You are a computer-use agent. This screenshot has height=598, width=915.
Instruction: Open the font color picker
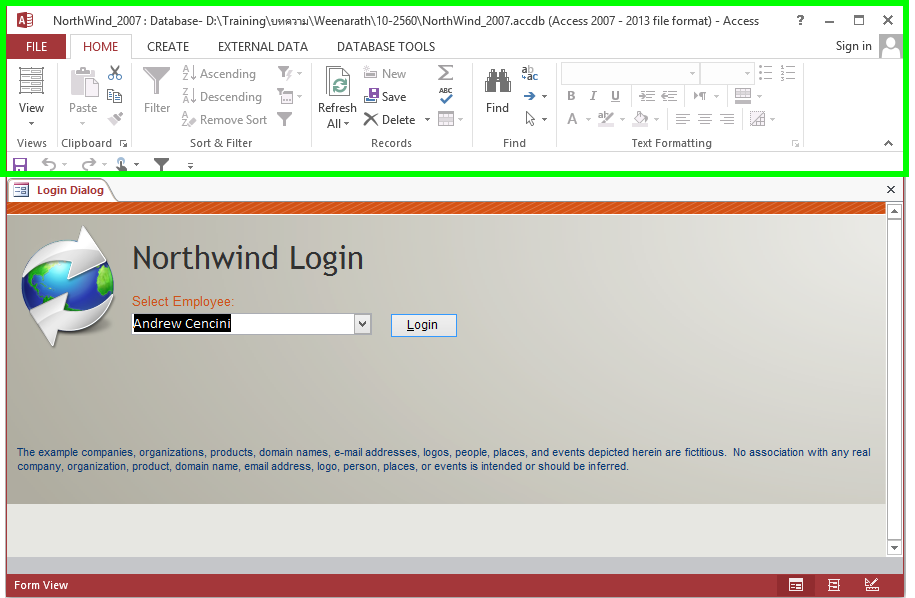click(x=588, y=119)
